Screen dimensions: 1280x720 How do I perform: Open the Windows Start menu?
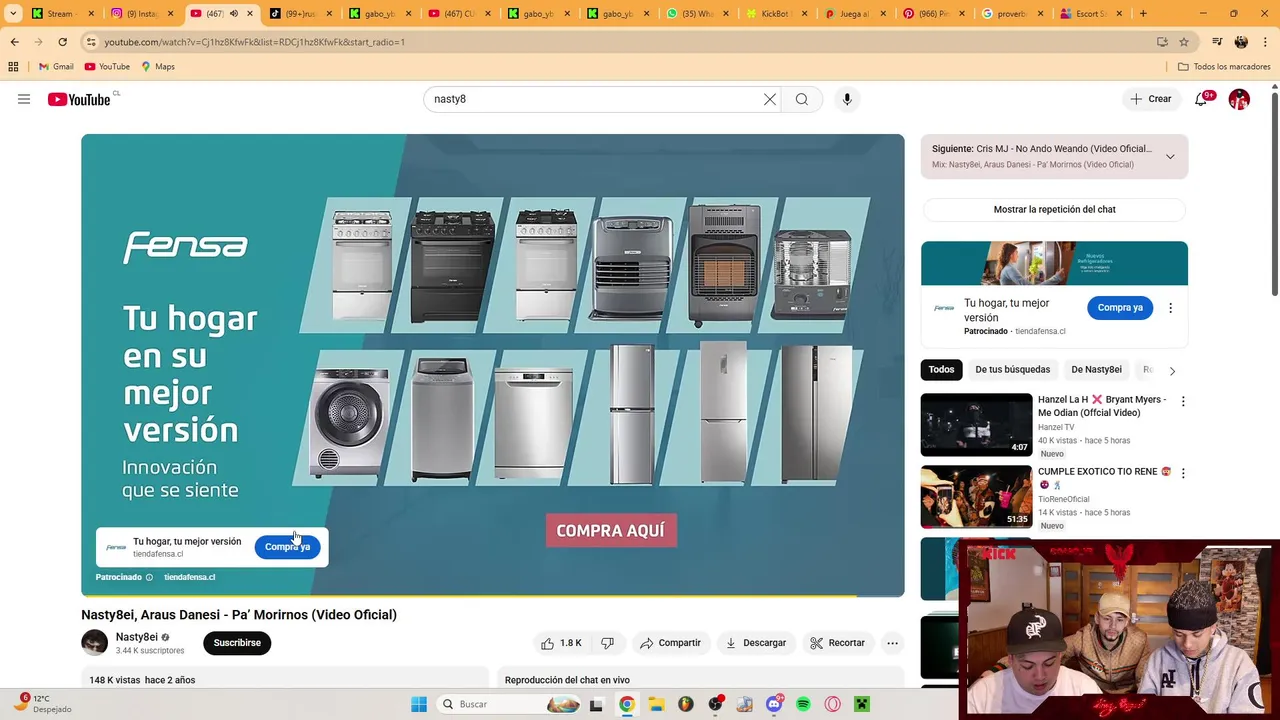(419, 704)
